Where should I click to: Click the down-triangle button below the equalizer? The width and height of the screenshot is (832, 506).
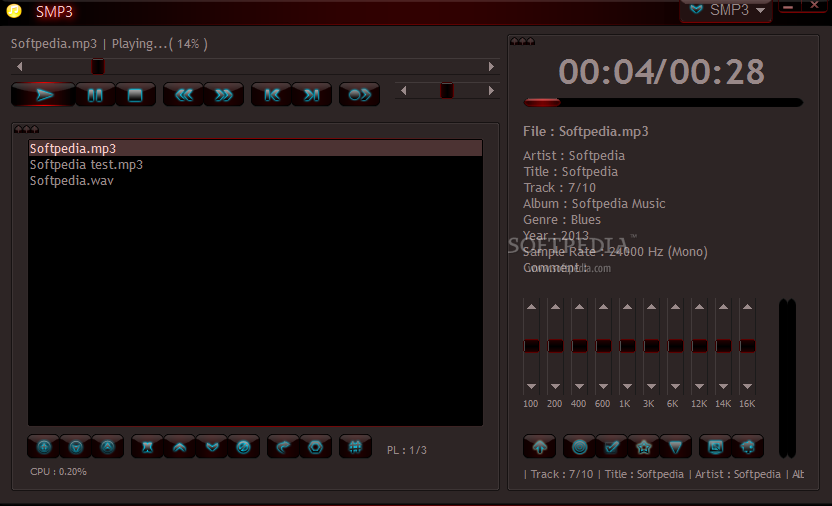[675, 447]
